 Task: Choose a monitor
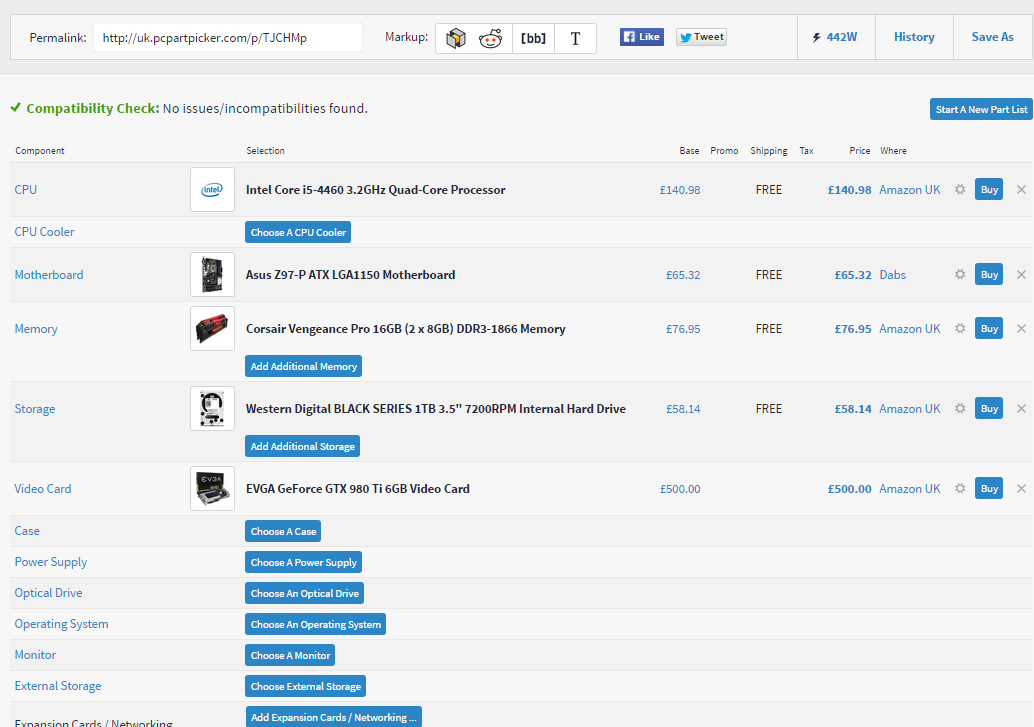(x=290, y=655)
